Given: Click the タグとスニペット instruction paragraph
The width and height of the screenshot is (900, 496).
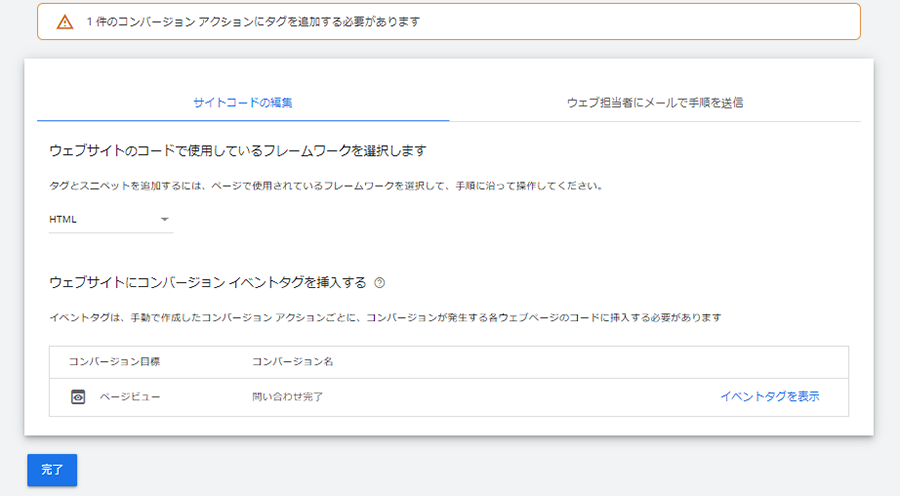Looking at the screenshot, I should tap(326, 186).
